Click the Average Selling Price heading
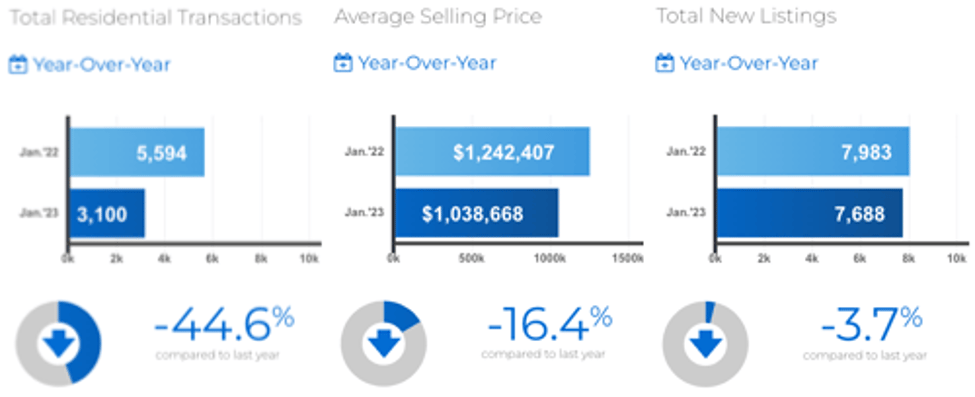975x397 pixels. [438, 17]
